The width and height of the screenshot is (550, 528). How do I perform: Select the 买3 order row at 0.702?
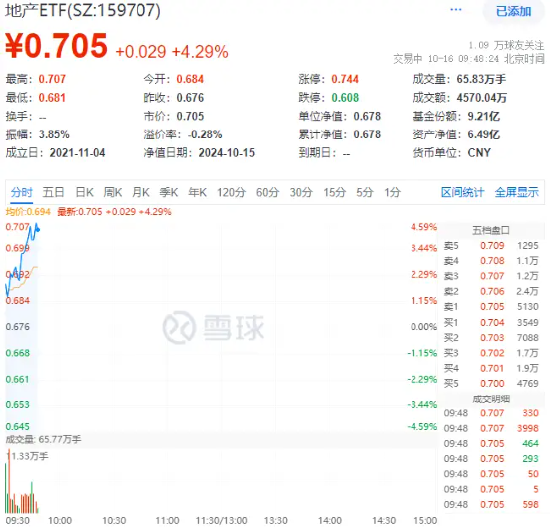pyautogui.click(x=491, y=353)
